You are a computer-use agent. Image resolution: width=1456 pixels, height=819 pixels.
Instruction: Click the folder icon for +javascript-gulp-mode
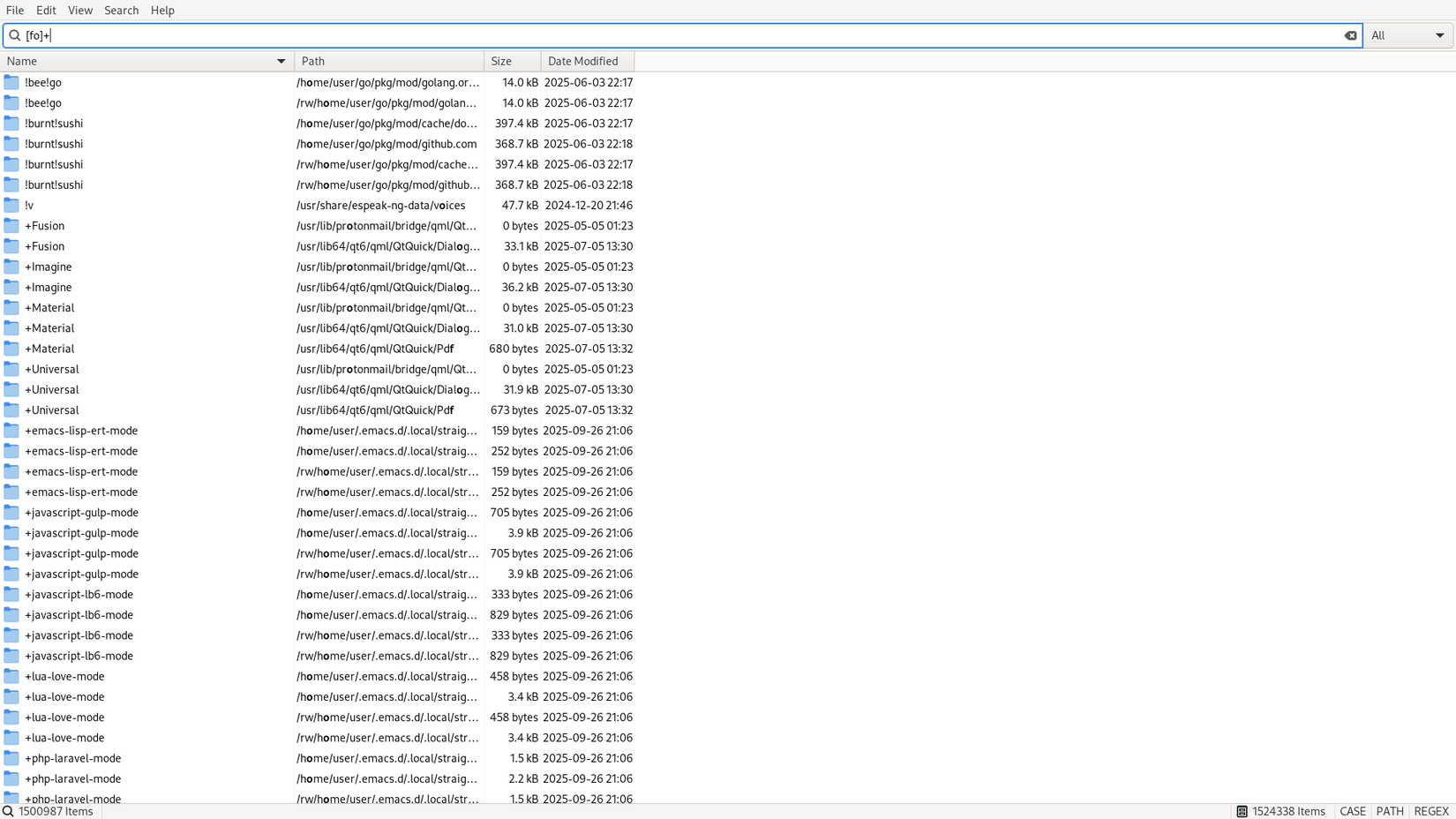pos(11,512)
